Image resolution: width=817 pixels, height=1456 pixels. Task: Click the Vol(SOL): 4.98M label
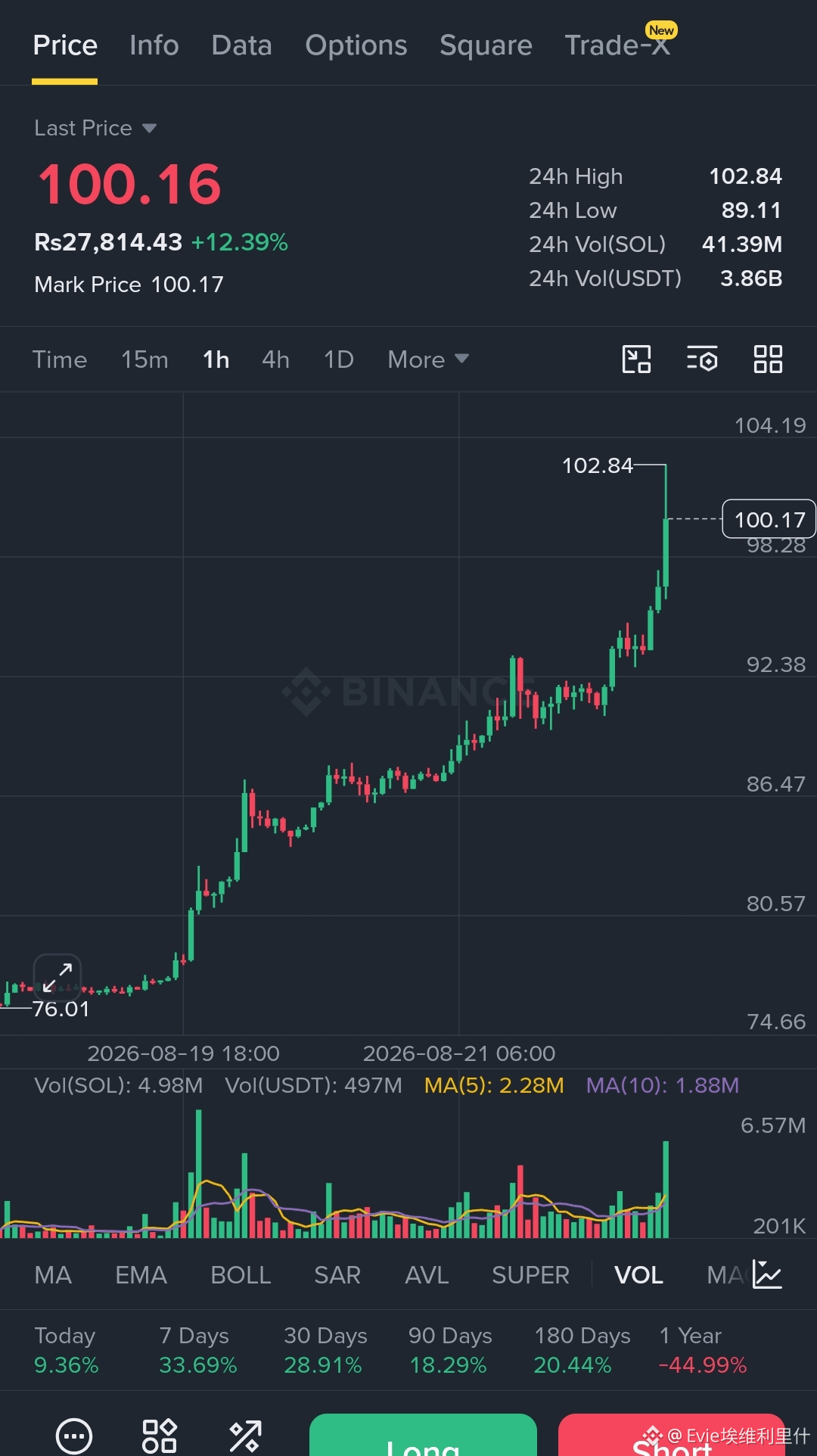(x=119, y=1085)
